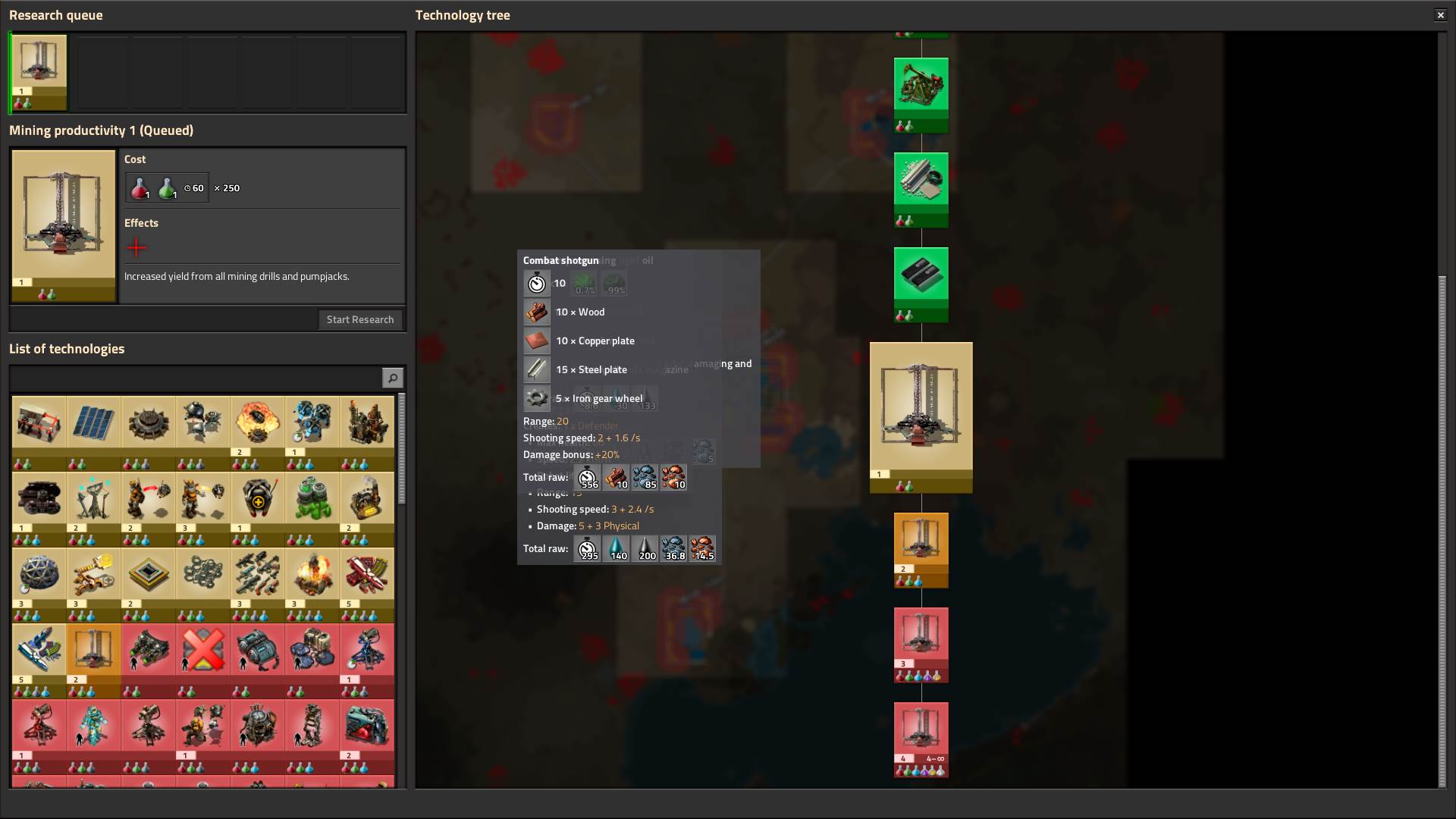Click the Wood ingredient icon in tooltip
This screenshot has height=819, width=1456.
[x=536, y=312]
